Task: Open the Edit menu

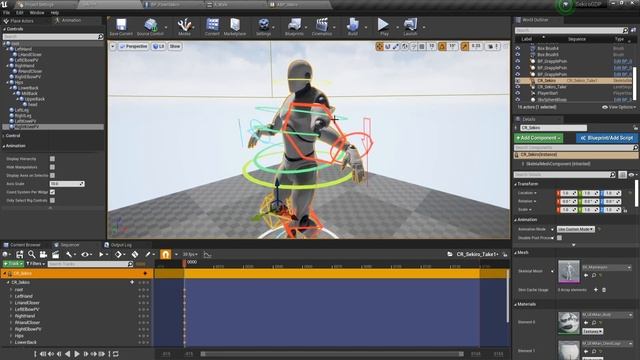Action: [19, 13]
